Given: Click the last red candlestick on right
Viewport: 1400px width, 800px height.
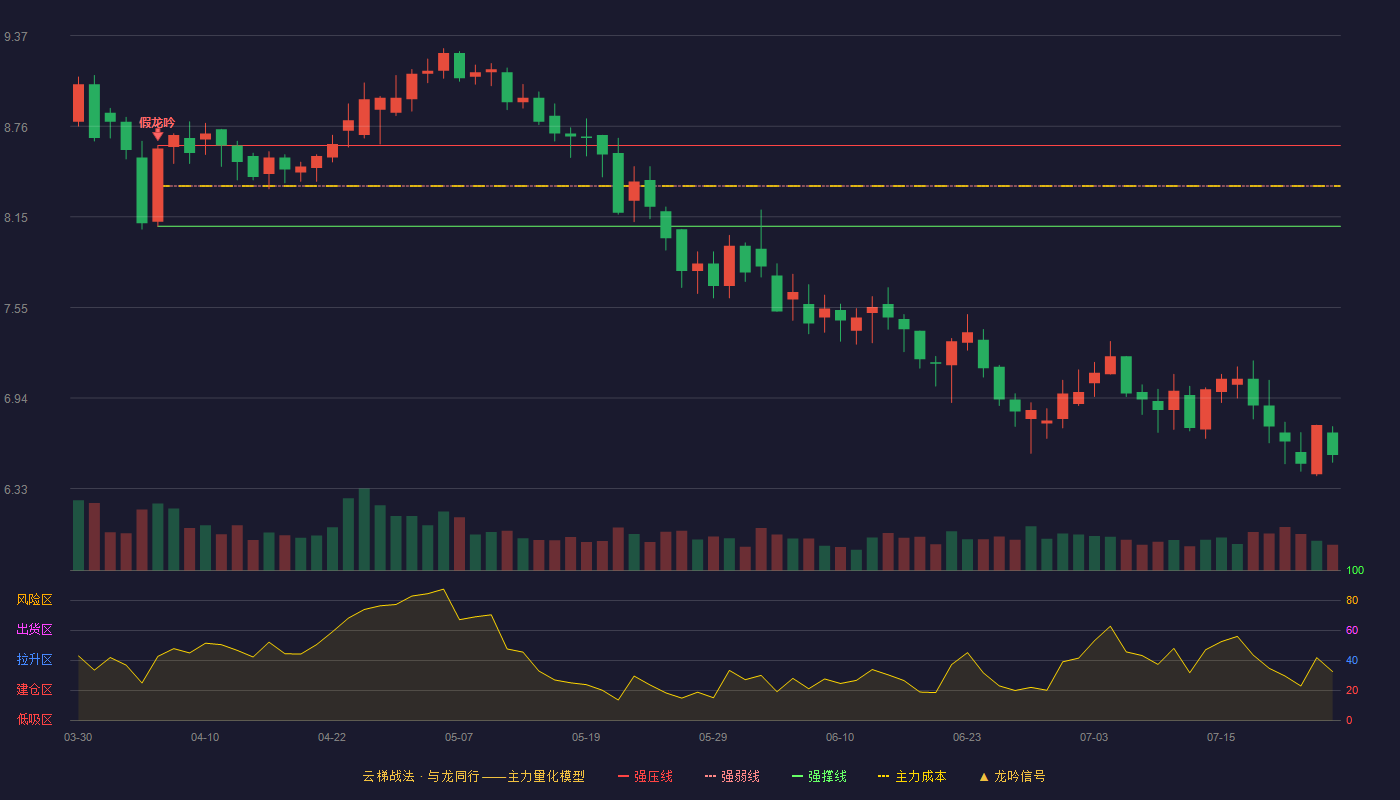Looking at the screenshot, I should (1317, 449).
